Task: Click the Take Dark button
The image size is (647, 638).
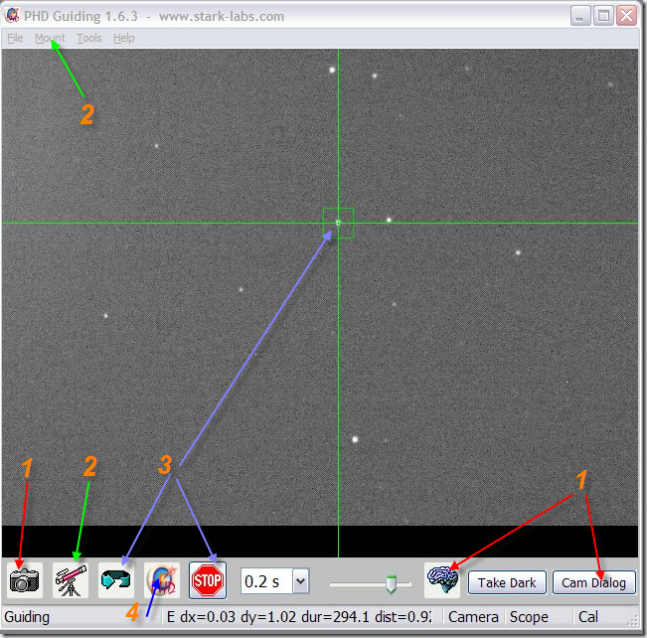Action: pyautogui.click(x=507, y=582)
